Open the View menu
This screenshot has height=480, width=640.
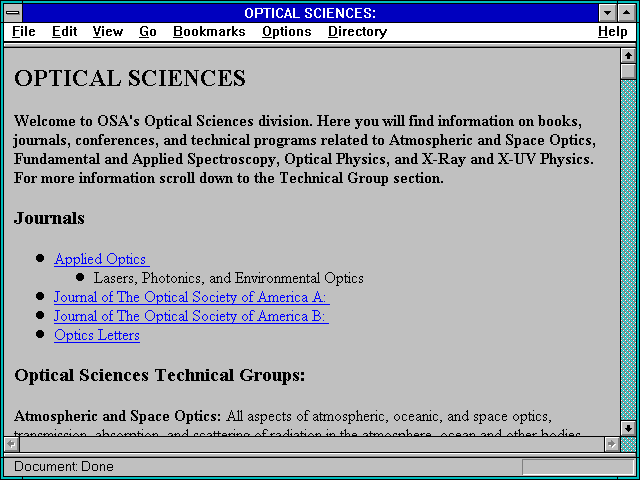[x=108, y=32]
